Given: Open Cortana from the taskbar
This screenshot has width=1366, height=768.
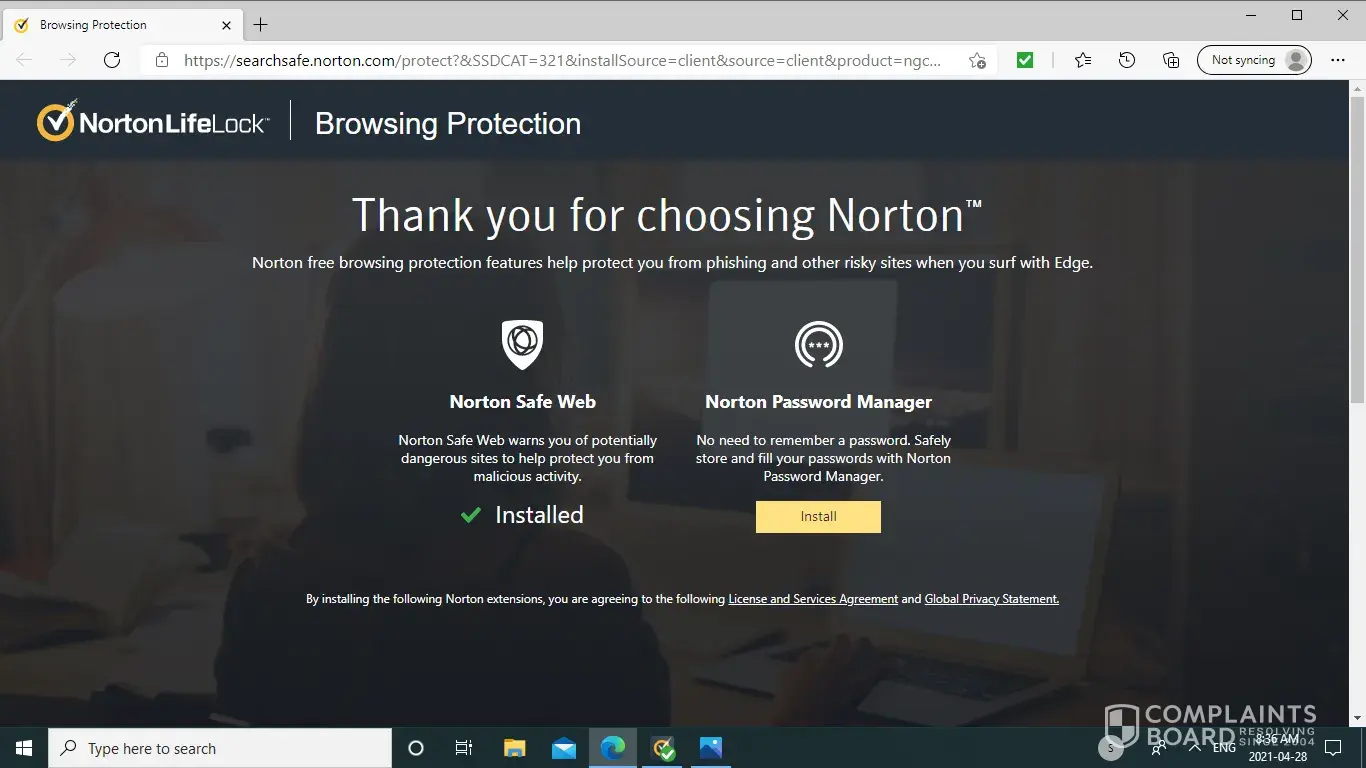Looking at the screenshot, I should tap(416, 748).
